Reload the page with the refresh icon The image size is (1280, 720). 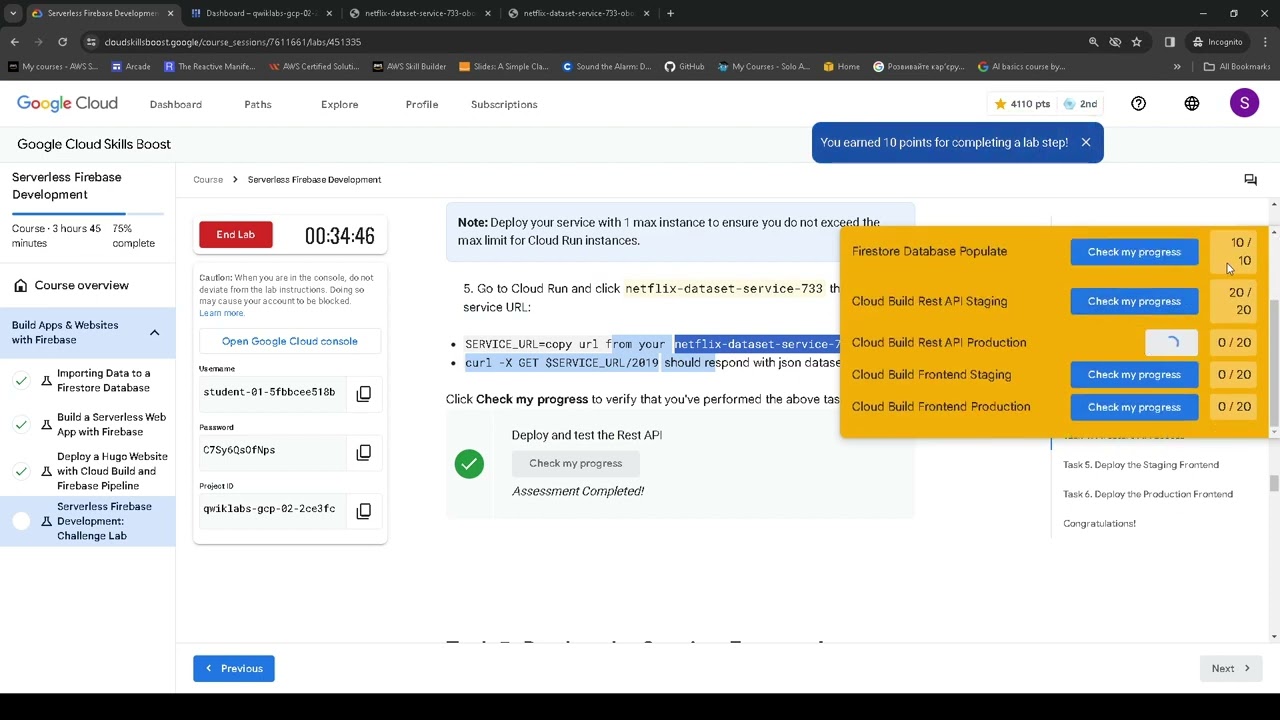pyautogui.click(x=62, y=42)
